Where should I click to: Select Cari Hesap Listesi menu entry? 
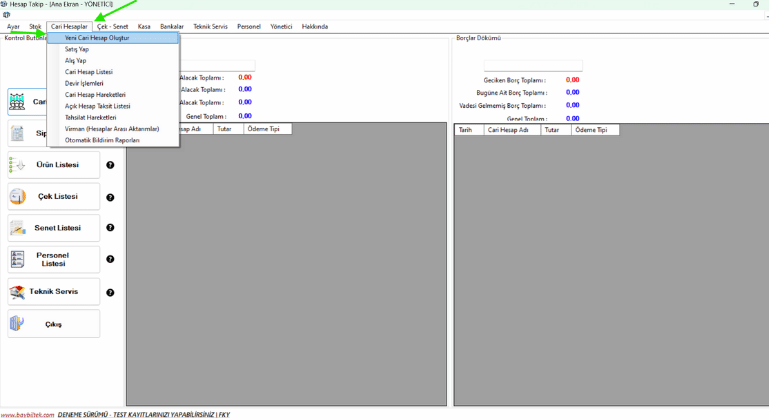(x=89, y=72)
